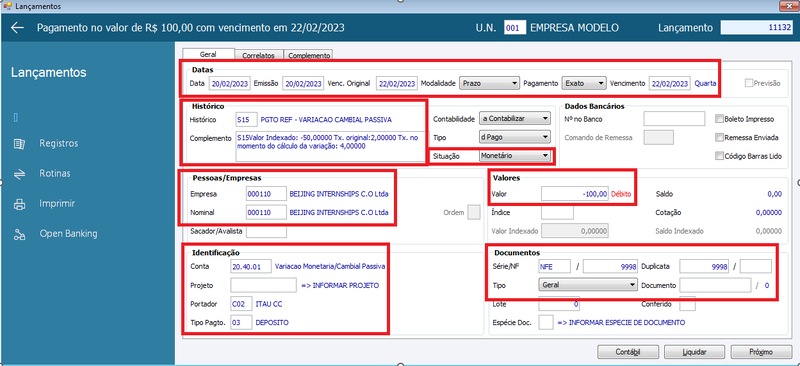The height and width of the screenshot is (366, 800).
Task: Click the Portador field C02
Action: click(x=241, y=304)
